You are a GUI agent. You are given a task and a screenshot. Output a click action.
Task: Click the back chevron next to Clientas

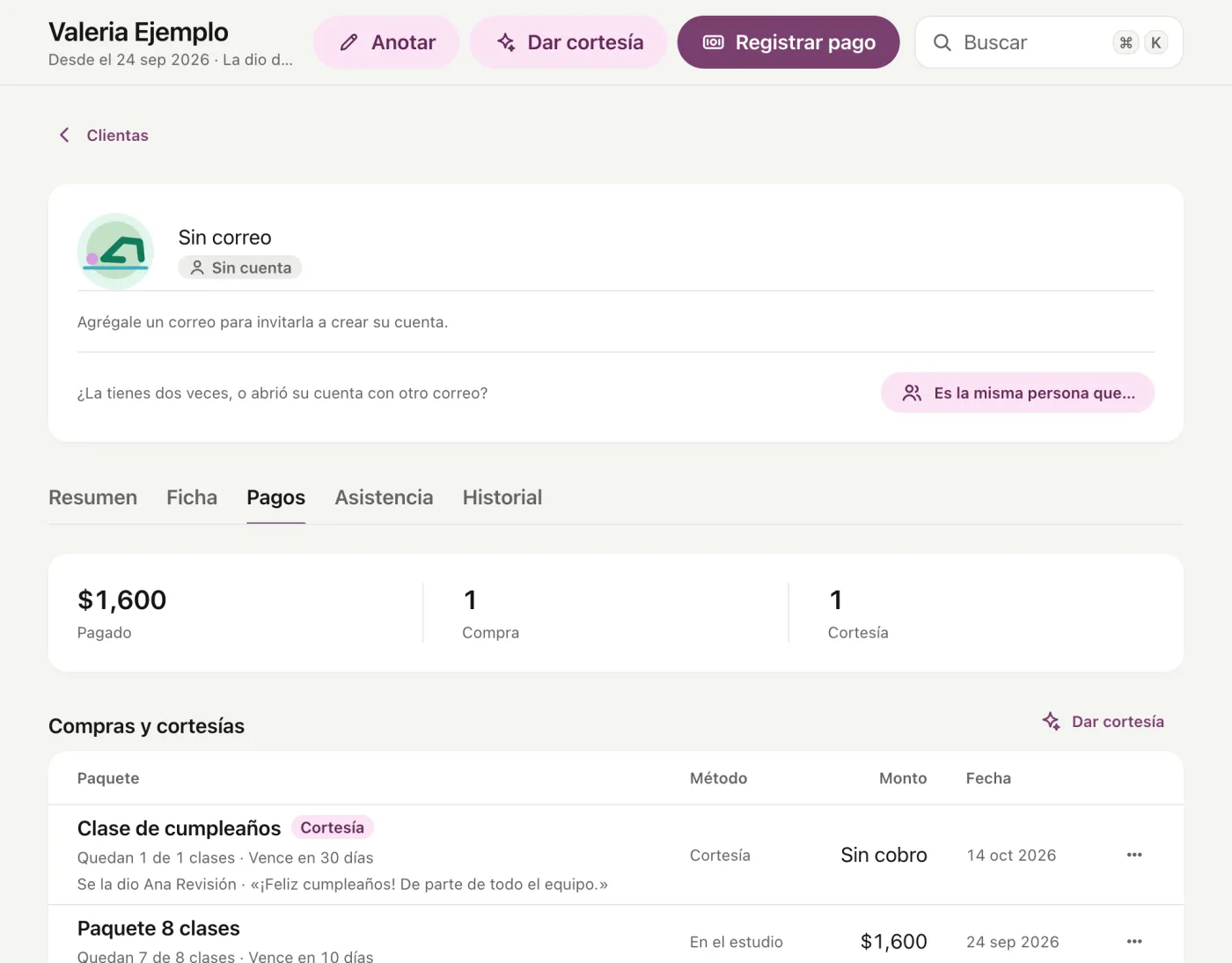point(64,135)
